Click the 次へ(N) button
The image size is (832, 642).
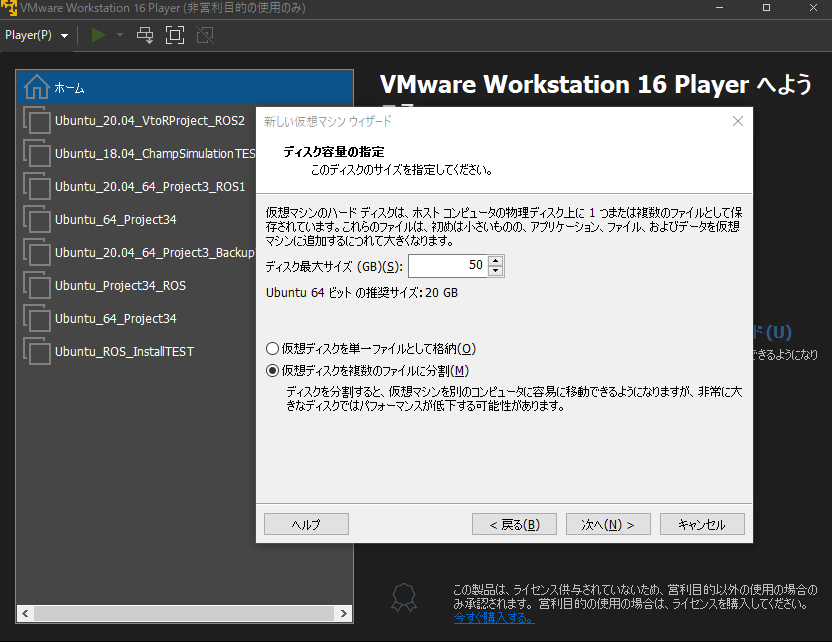(608, 523)
